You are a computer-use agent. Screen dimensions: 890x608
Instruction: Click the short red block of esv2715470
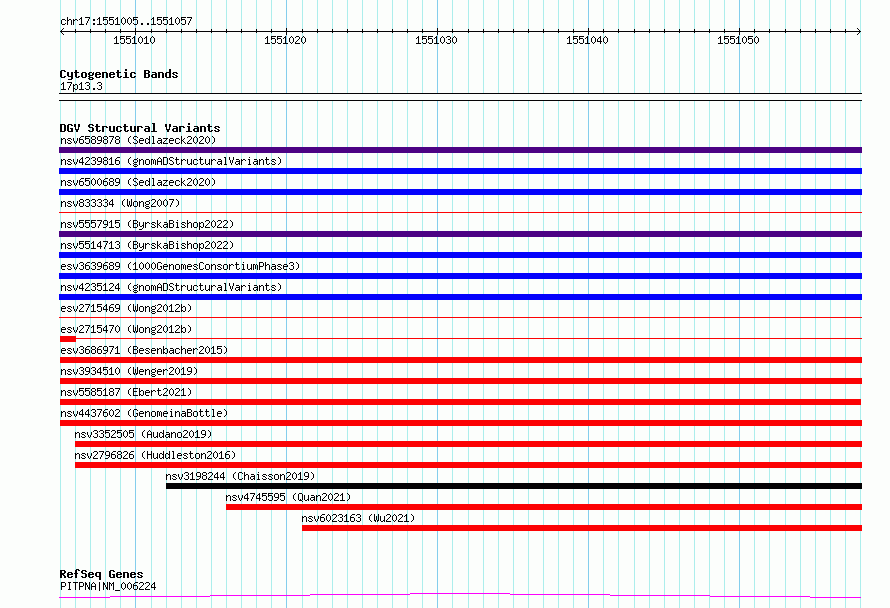[x=68, y=339]
